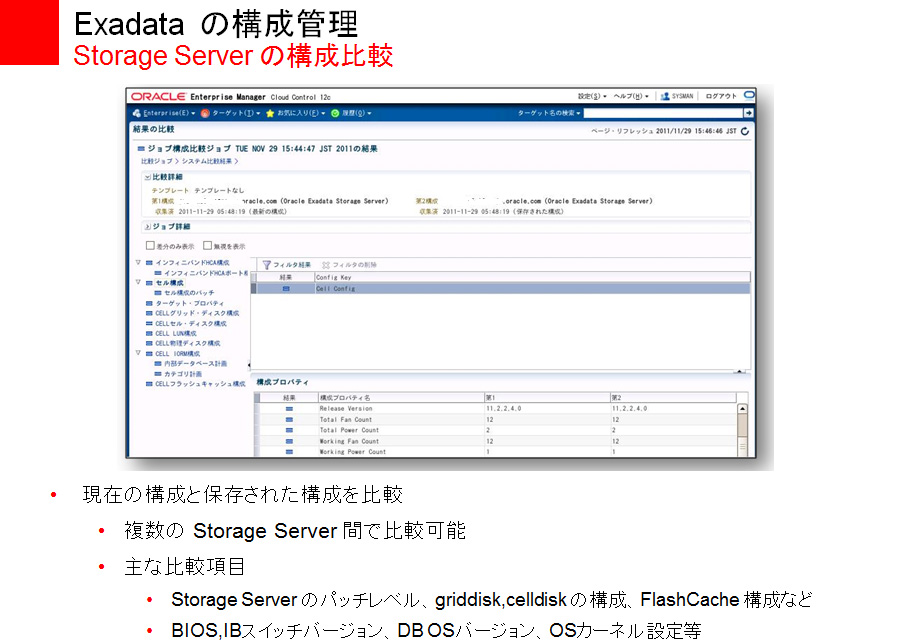
Task: Click the システム比較結果 breadcrumb link
Action: coord(206,161)
